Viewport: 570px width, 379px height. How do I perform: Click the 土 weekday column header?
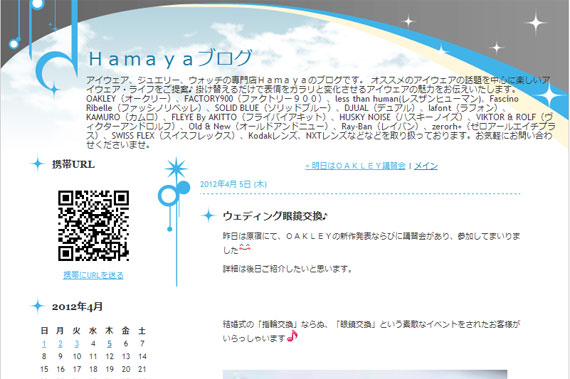[x=142, y=331]
